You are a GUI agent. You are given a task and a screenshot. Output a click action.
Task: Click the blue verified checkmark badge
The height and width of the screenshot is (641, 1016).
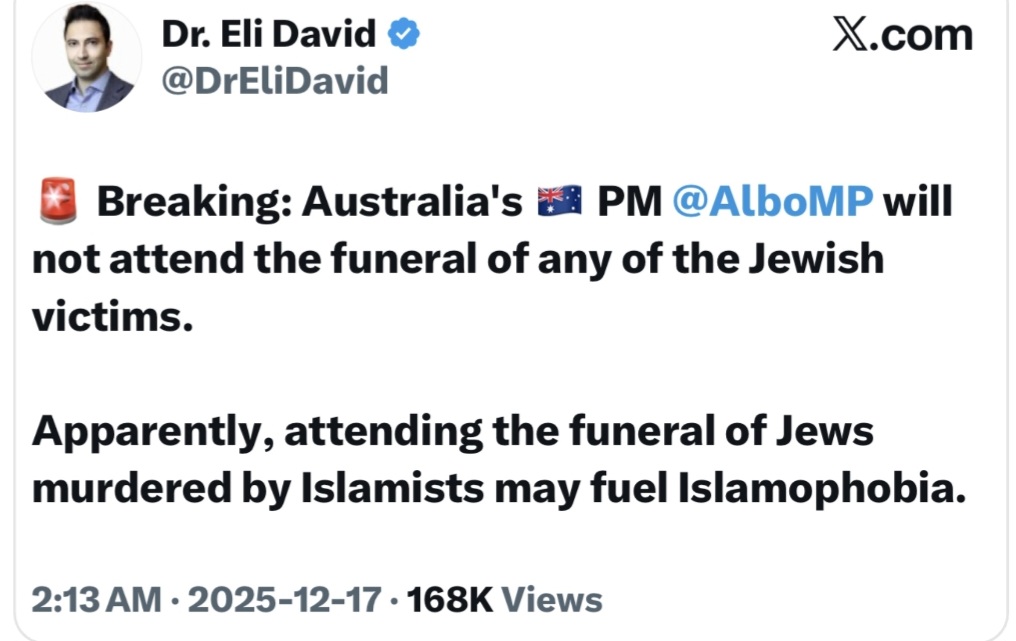[x=403, y=35]
